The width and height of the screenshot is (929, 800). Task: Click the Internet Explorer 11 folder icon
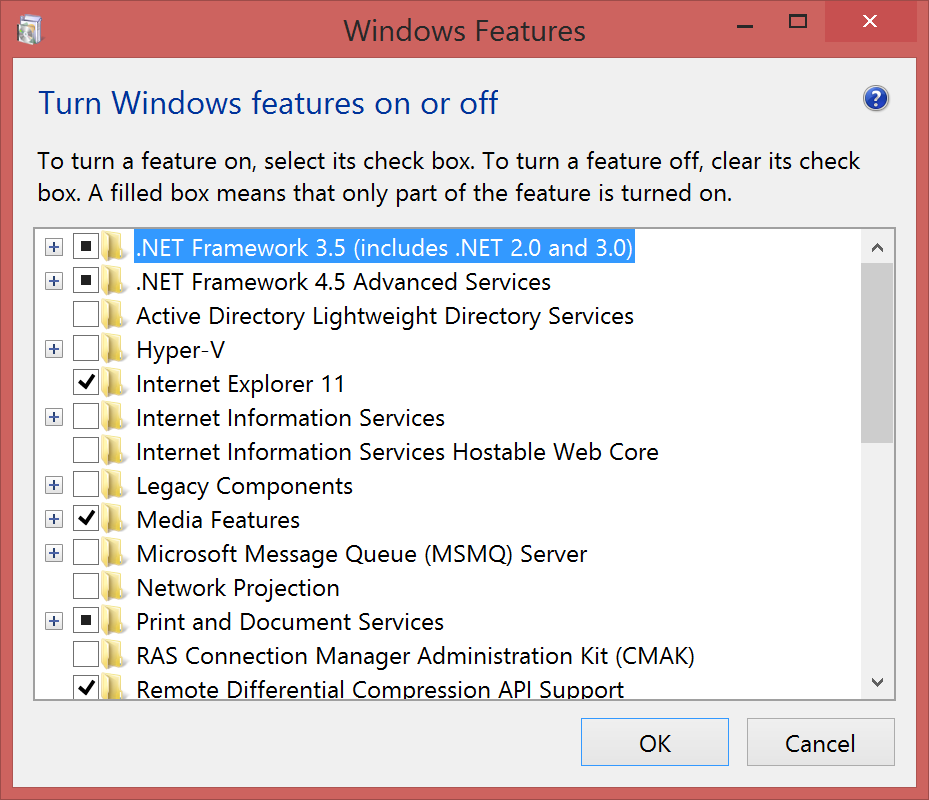[113, 383]
